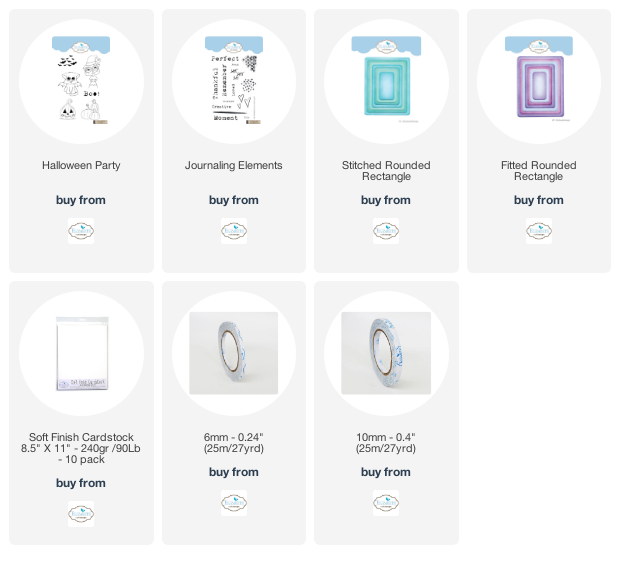Open Journaling Elements stamp image

click(x=234, y=81)
